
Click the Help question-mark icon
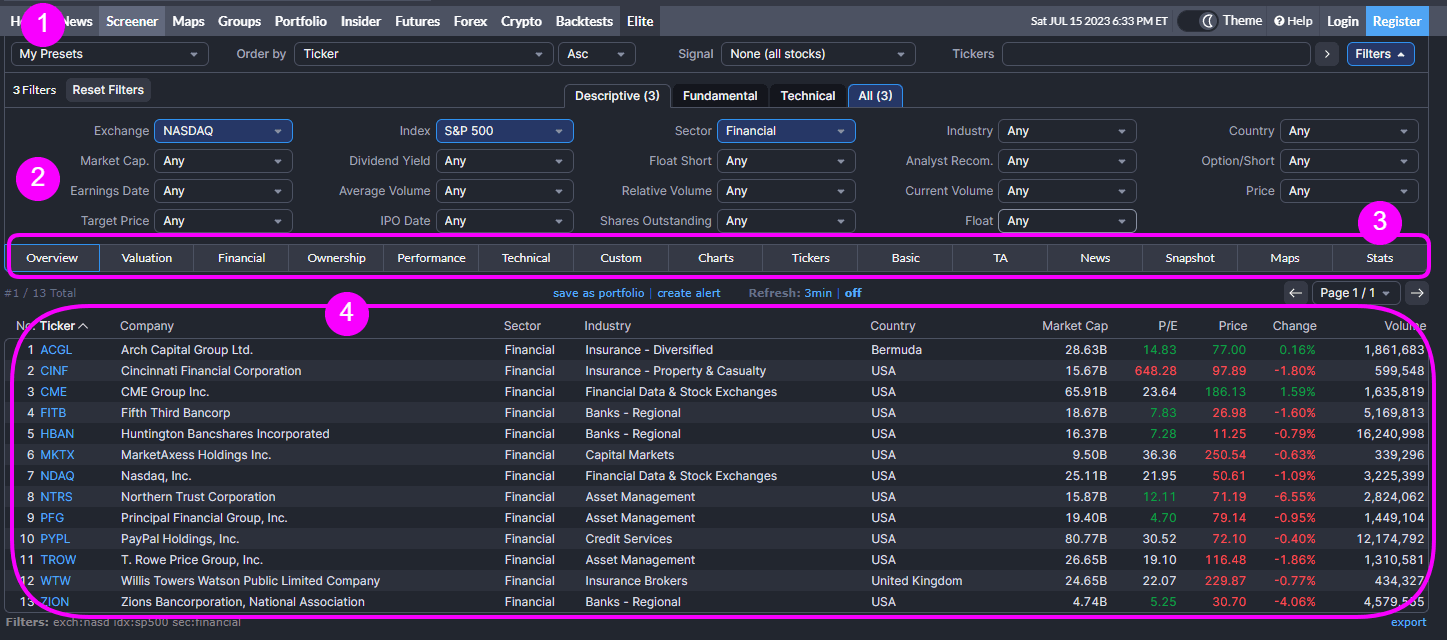pyautogui.click(x=1279, y=21)
